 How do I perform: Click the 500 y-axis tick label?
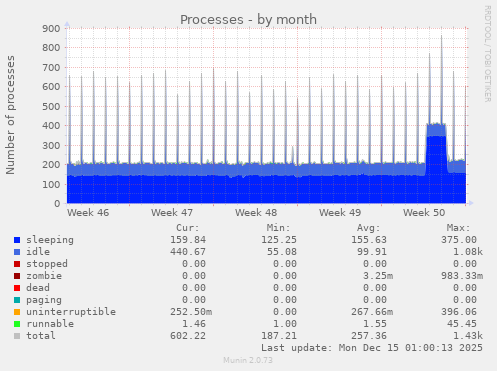click(x=51, y=107)
